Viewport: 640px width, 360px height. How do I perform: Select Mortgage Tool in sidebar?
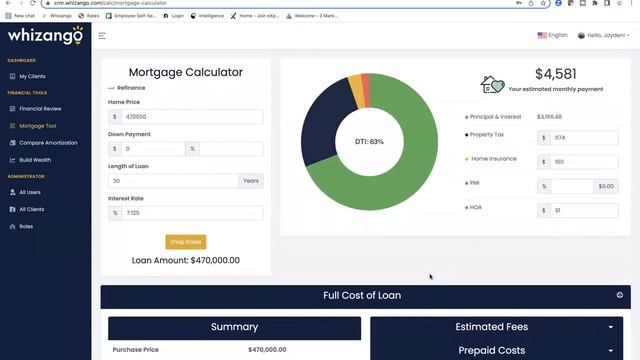[x=38, y=126]
